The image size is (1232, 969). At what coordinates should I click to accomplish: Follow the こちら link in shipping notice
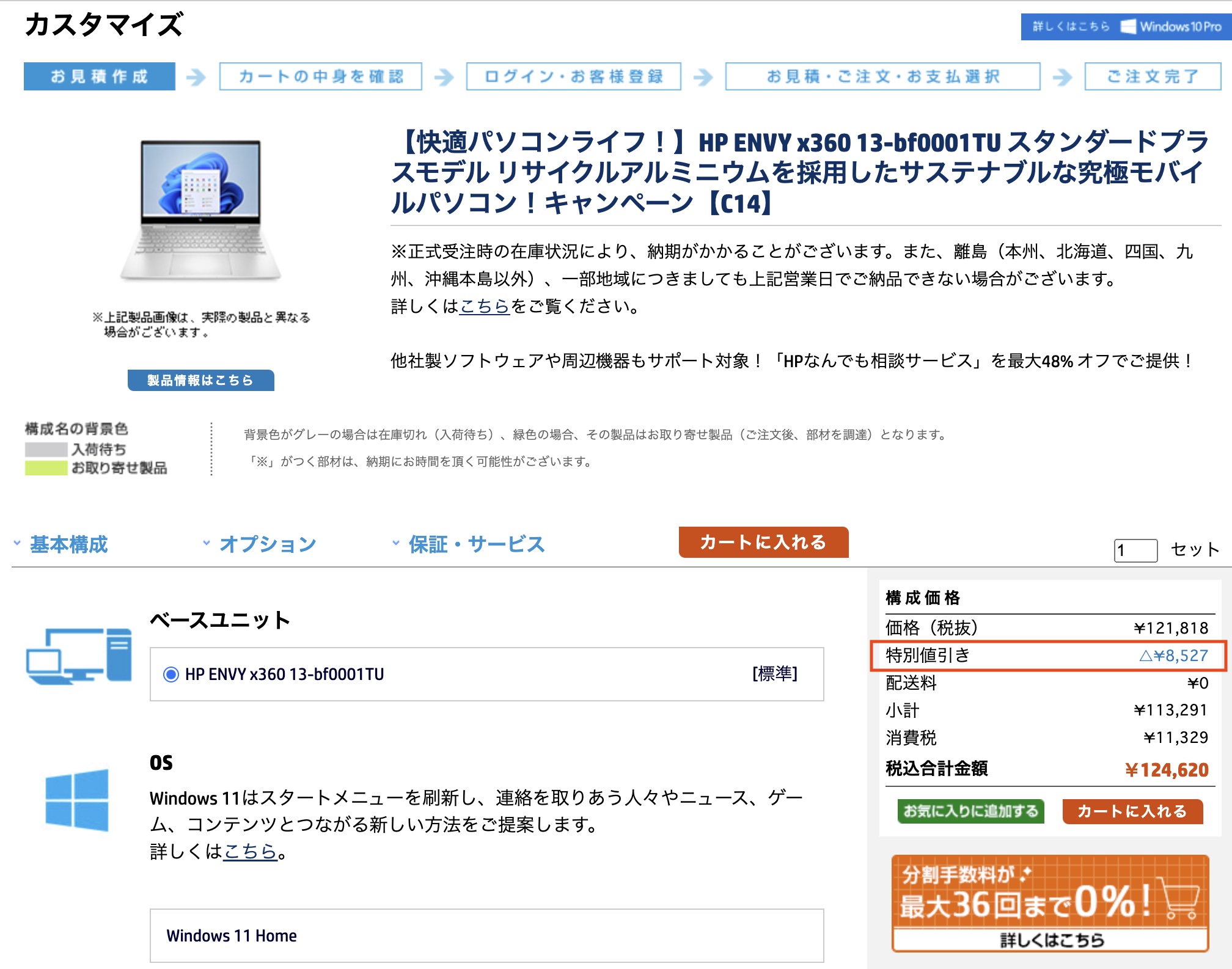coord(485,306)
